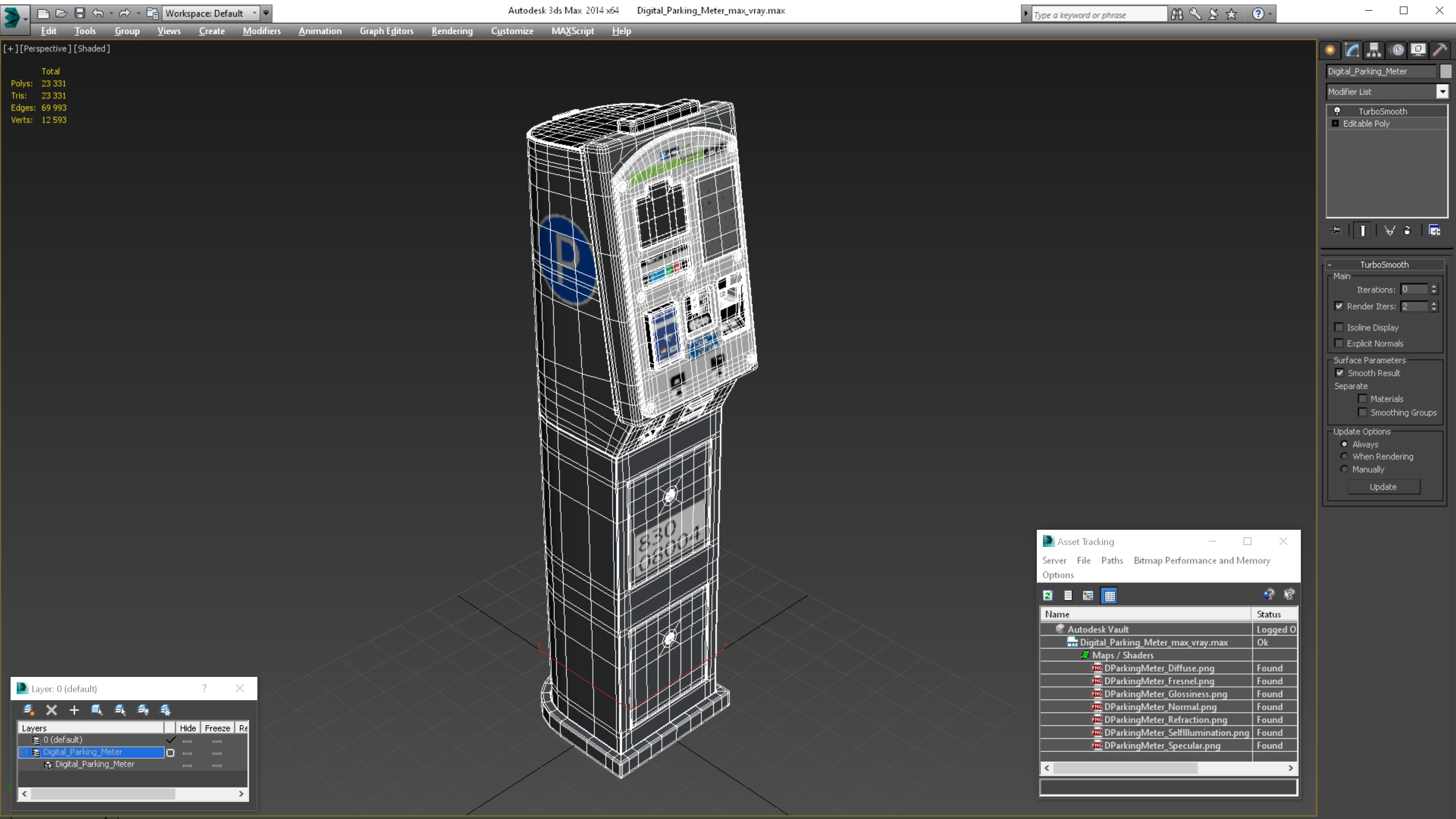
Task: Uncheck the Smooth Result checkbox
Action: [x=1339, y=373]
